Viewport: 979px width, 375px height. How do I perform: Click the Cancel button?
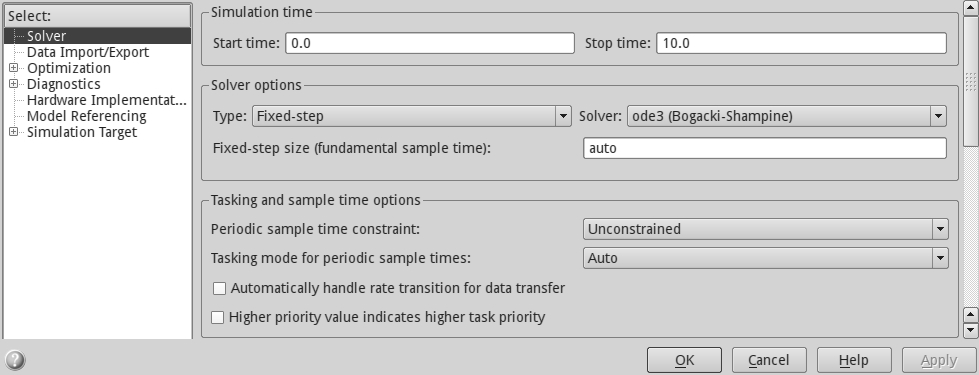[769, 360]
